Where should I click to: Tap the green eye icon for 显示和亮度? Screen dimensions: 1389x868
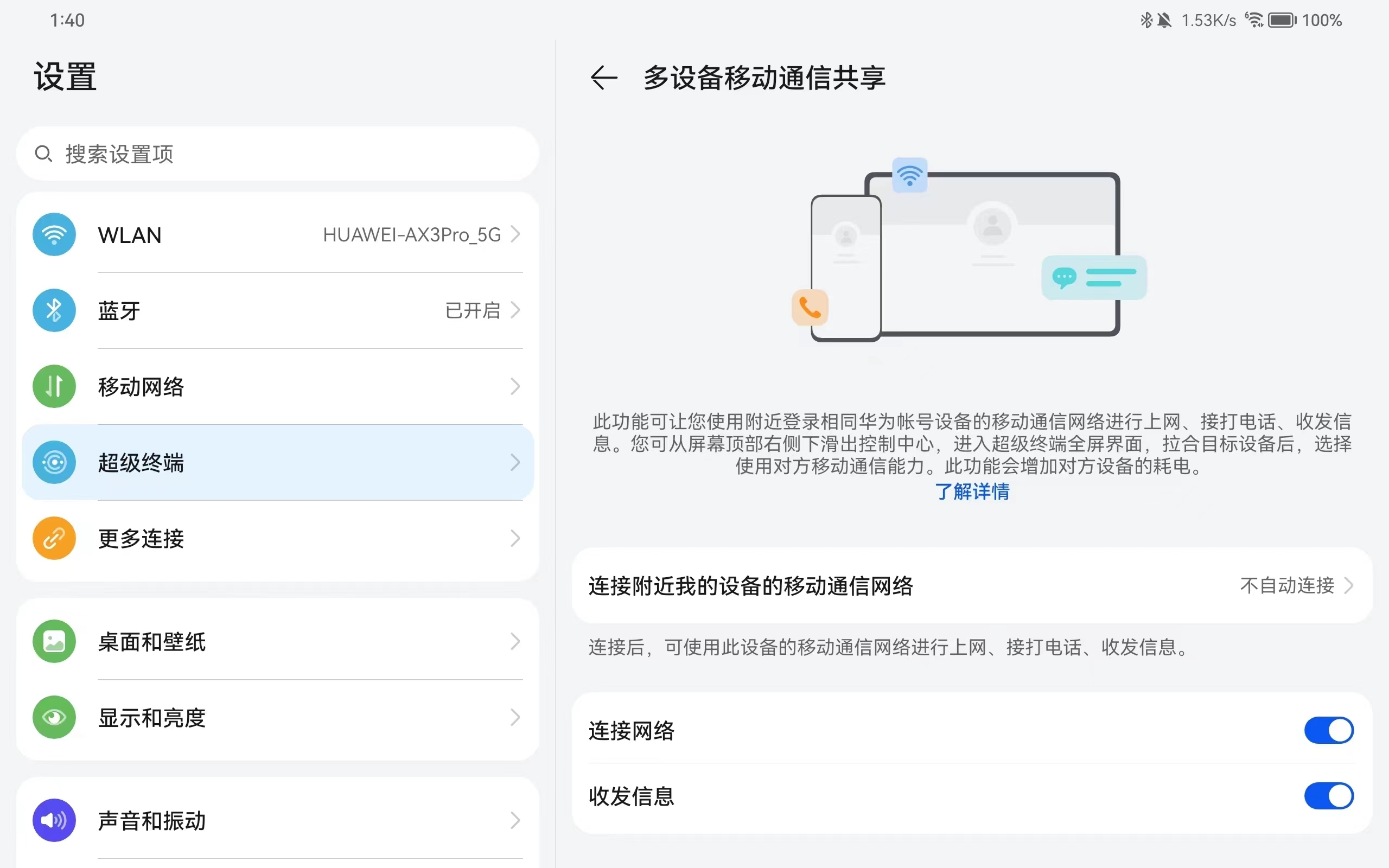pos(54,718)
